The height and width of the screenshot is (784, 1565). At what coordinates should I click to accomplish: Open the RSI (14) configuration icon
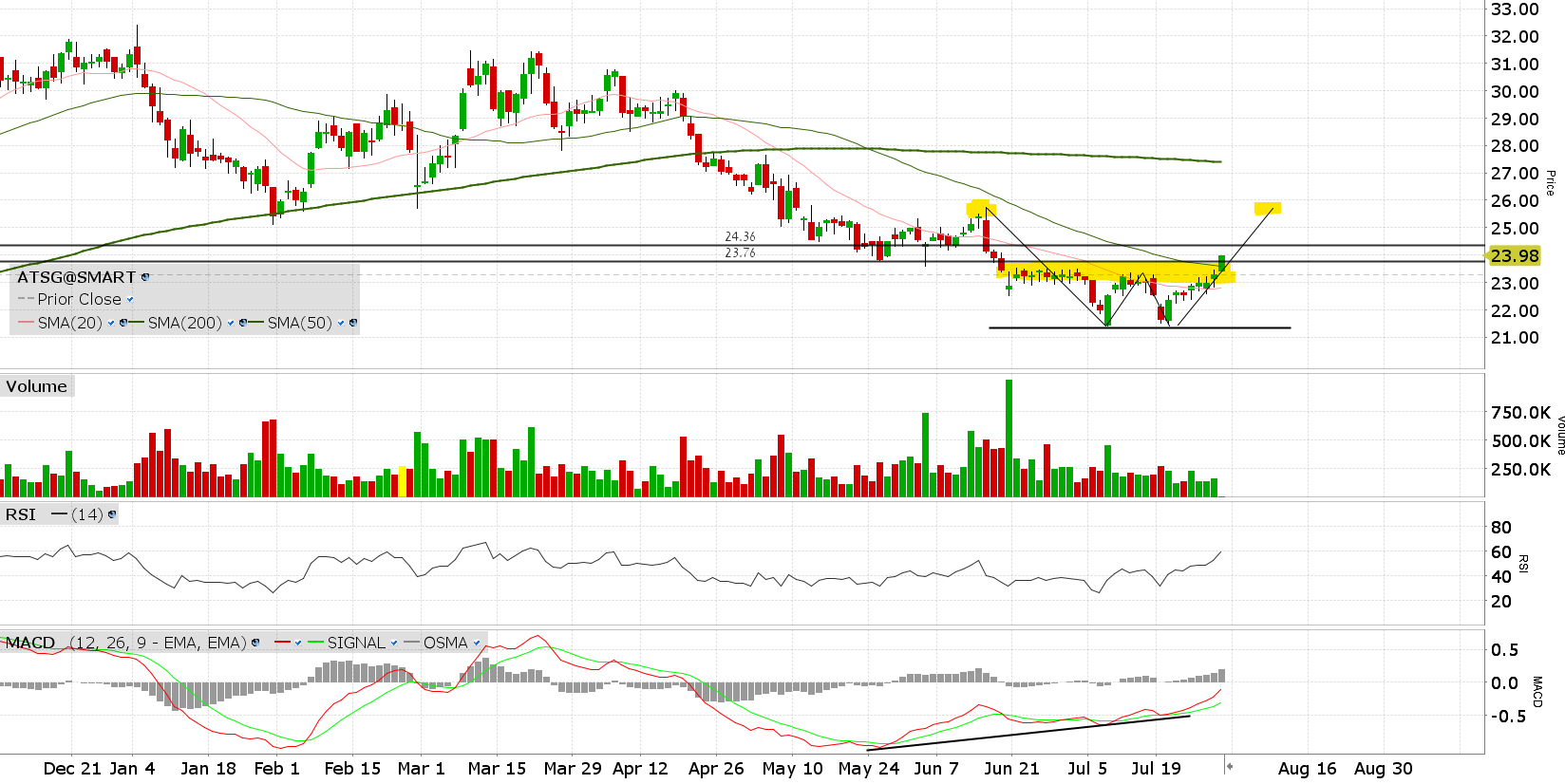point(112,514)
